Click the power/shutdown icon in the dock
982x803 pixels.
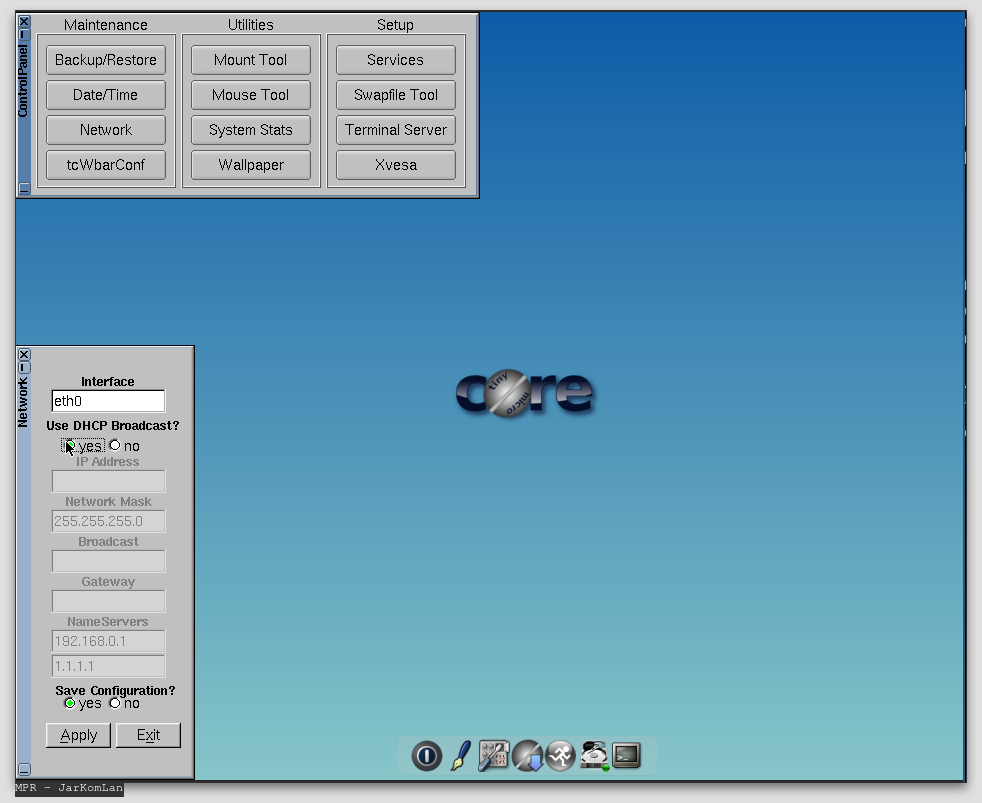pyautogui.click(x=426, y=756)
